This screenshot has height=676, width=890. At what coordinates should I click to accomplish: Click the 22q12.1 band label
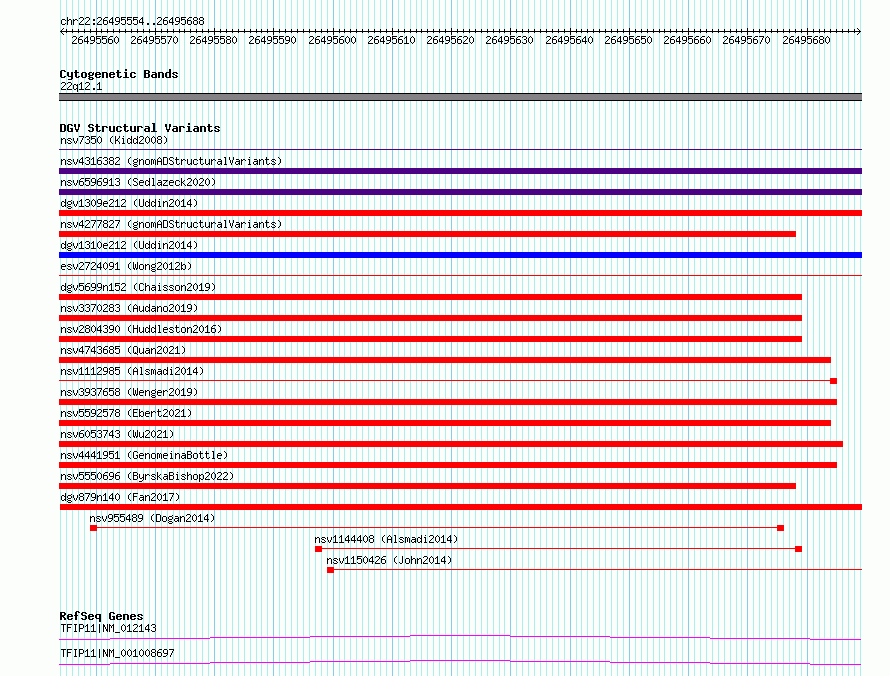(81, 86)
